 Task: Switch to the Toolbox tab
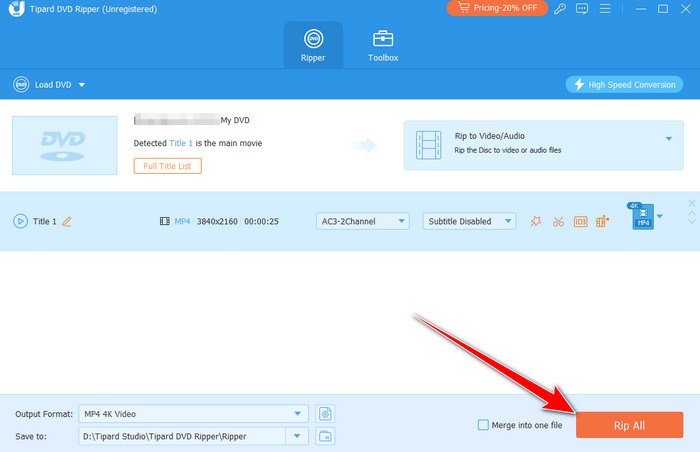383,45
